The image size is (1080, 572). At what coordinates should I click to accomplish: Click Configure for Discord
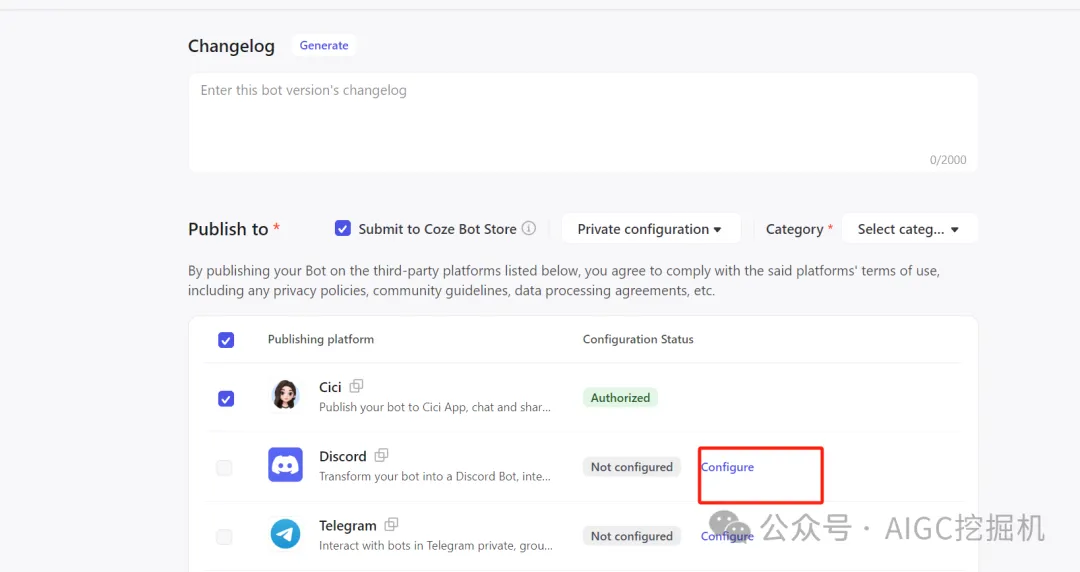coord(727,467)
